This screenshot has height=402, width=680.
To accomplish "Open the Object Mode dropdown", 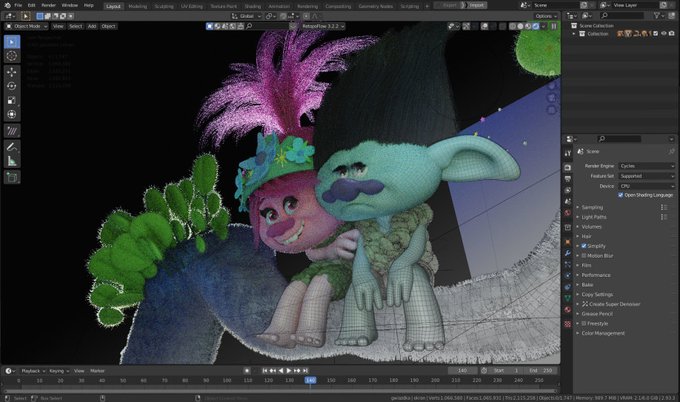I will (27, 26).
